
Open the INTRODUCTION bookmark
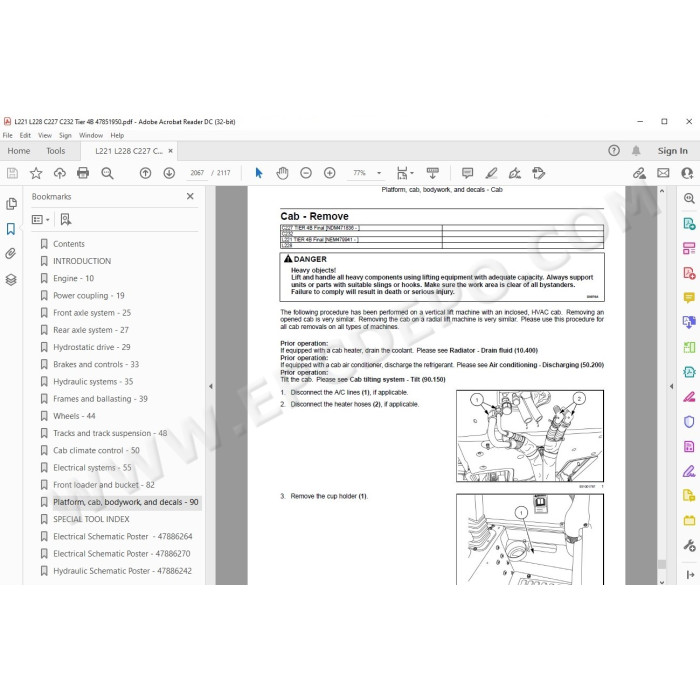point(82,261)
